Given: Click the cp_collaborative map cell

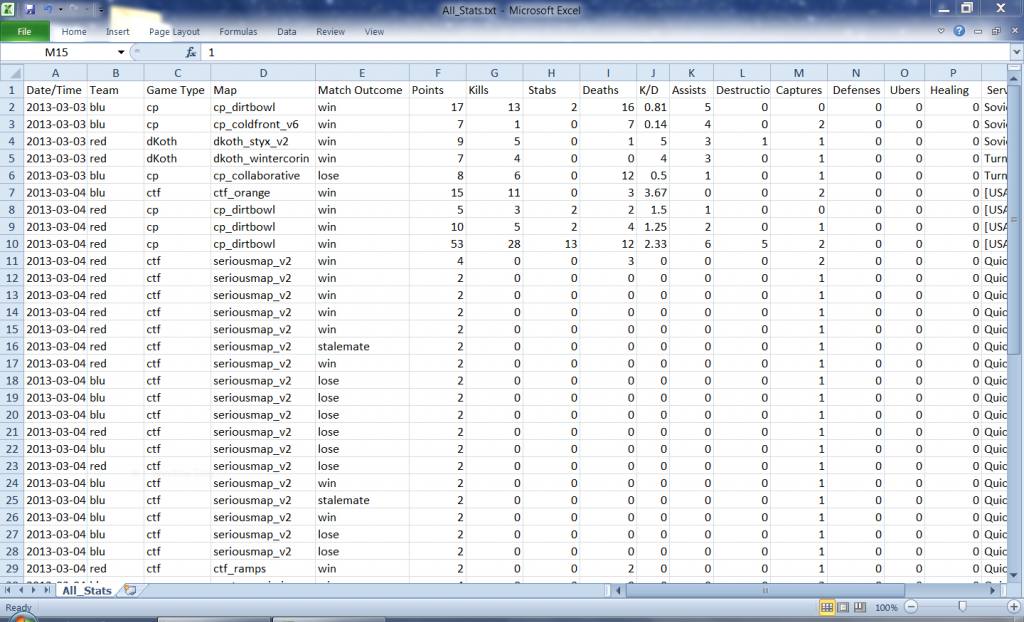Looking at the screenshot, I should [x=263, y=176].
